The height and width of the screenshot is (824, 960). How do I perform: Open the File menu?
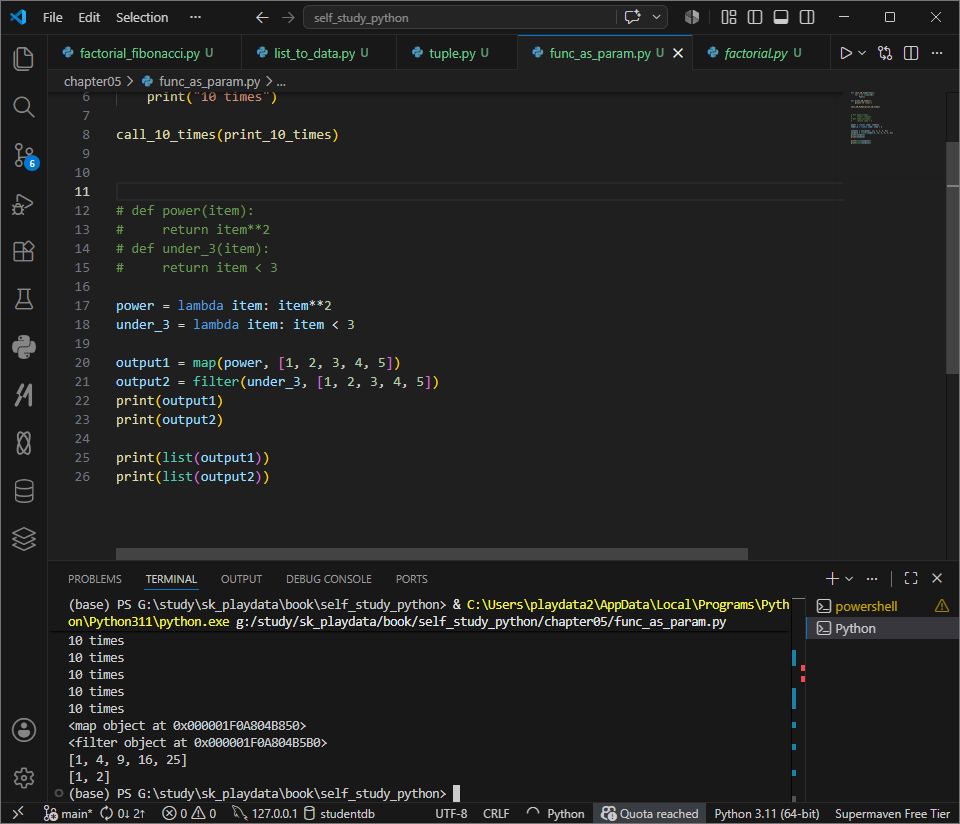pos(53,17)
